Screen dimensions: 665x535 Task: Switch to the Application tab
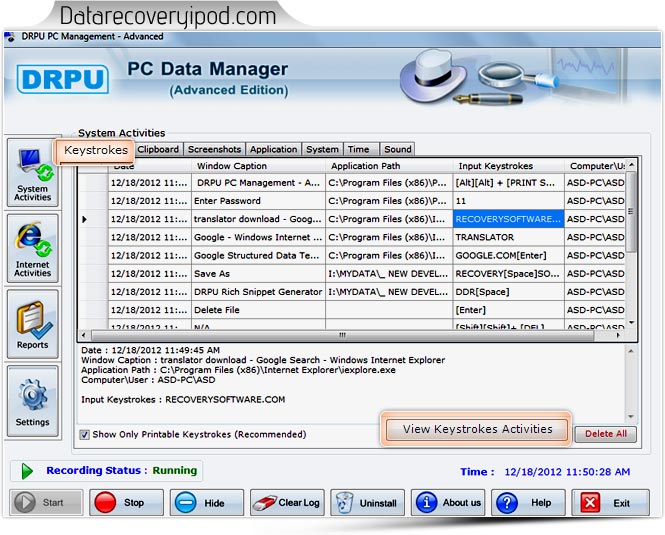[274, 149]
